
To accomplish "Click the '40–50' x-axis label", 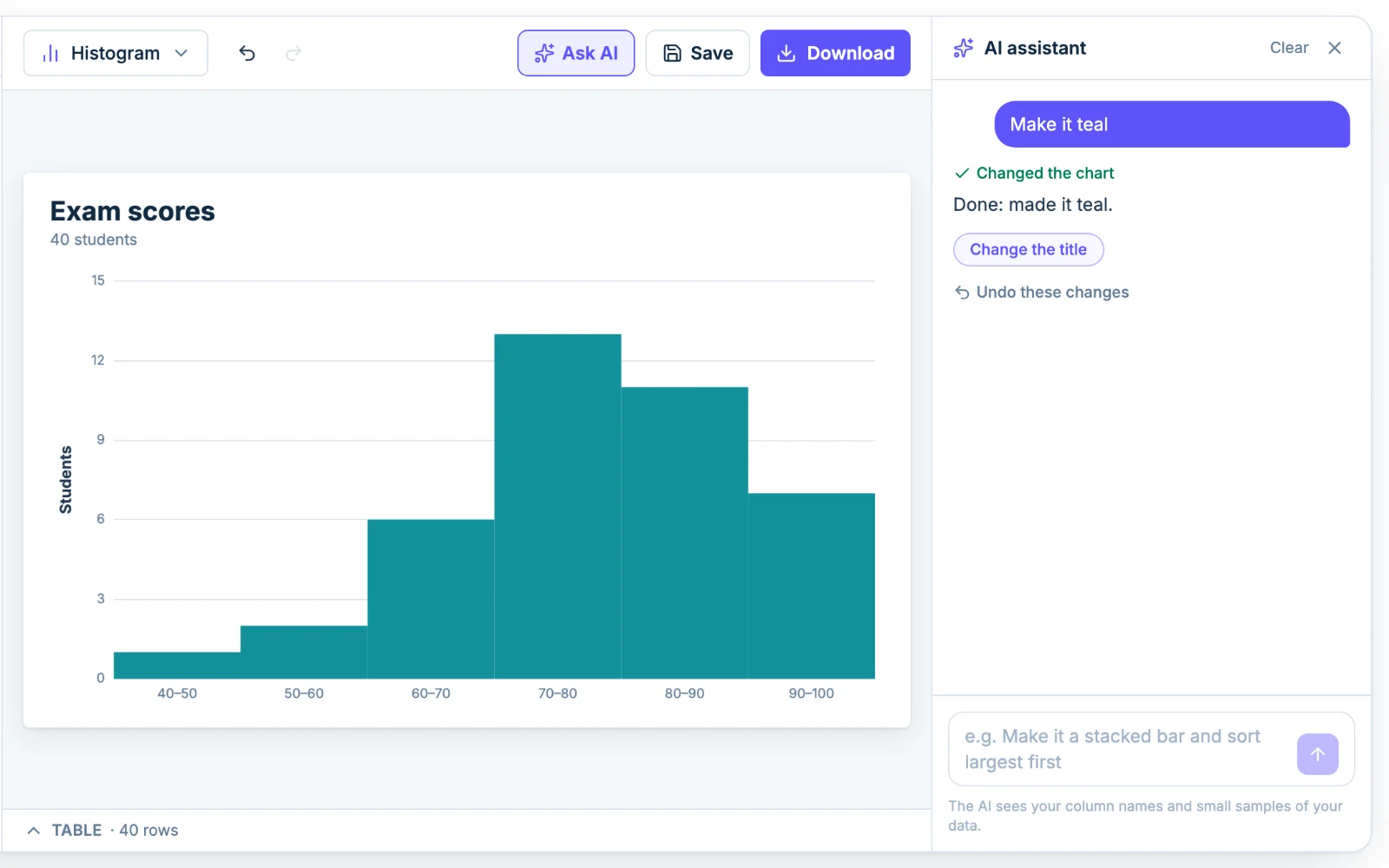I will pyautogui.click(x=177, y=694).
